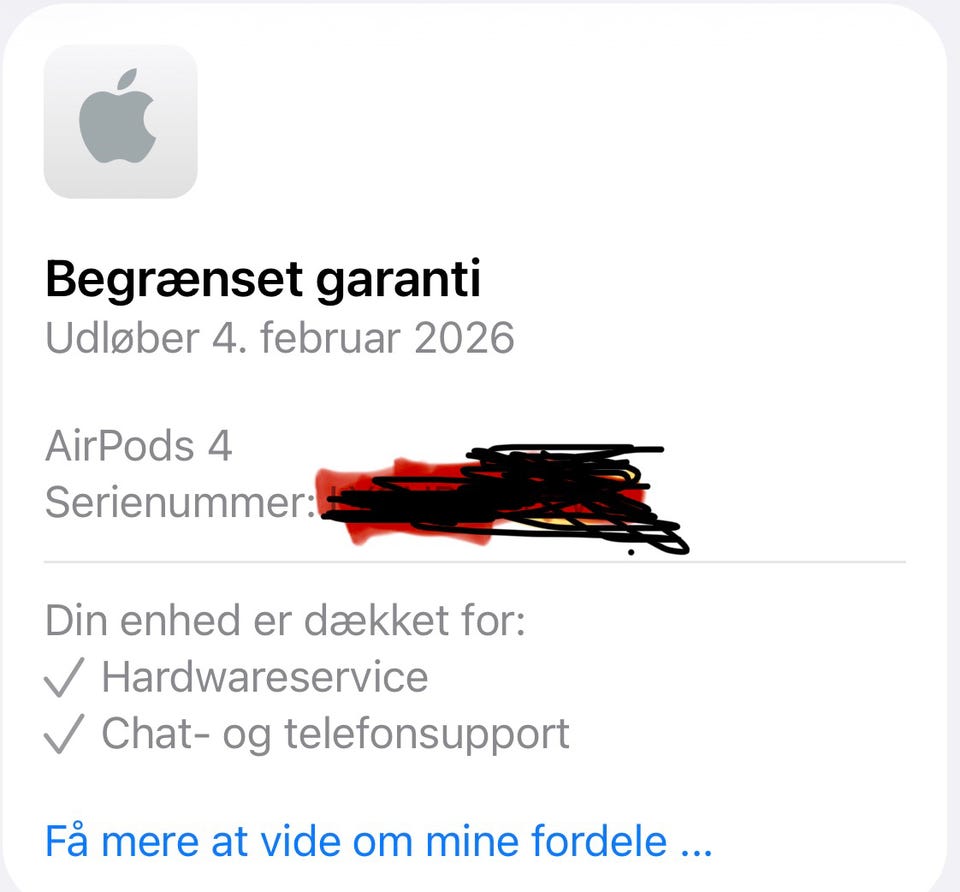Tap the 'Udløber 4. februar 2026' text

[x=280, y=337]
